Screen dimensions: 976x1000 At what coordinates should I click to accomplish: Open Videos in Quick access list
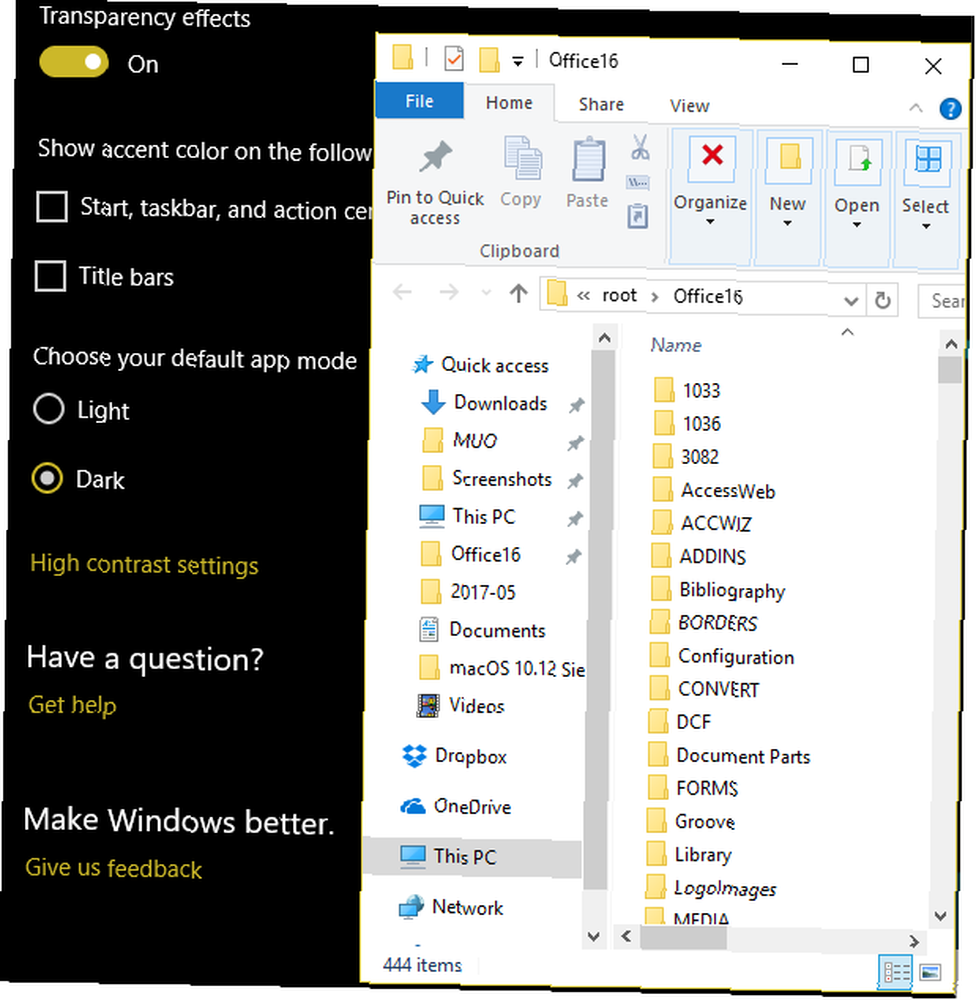click(461, 706)
